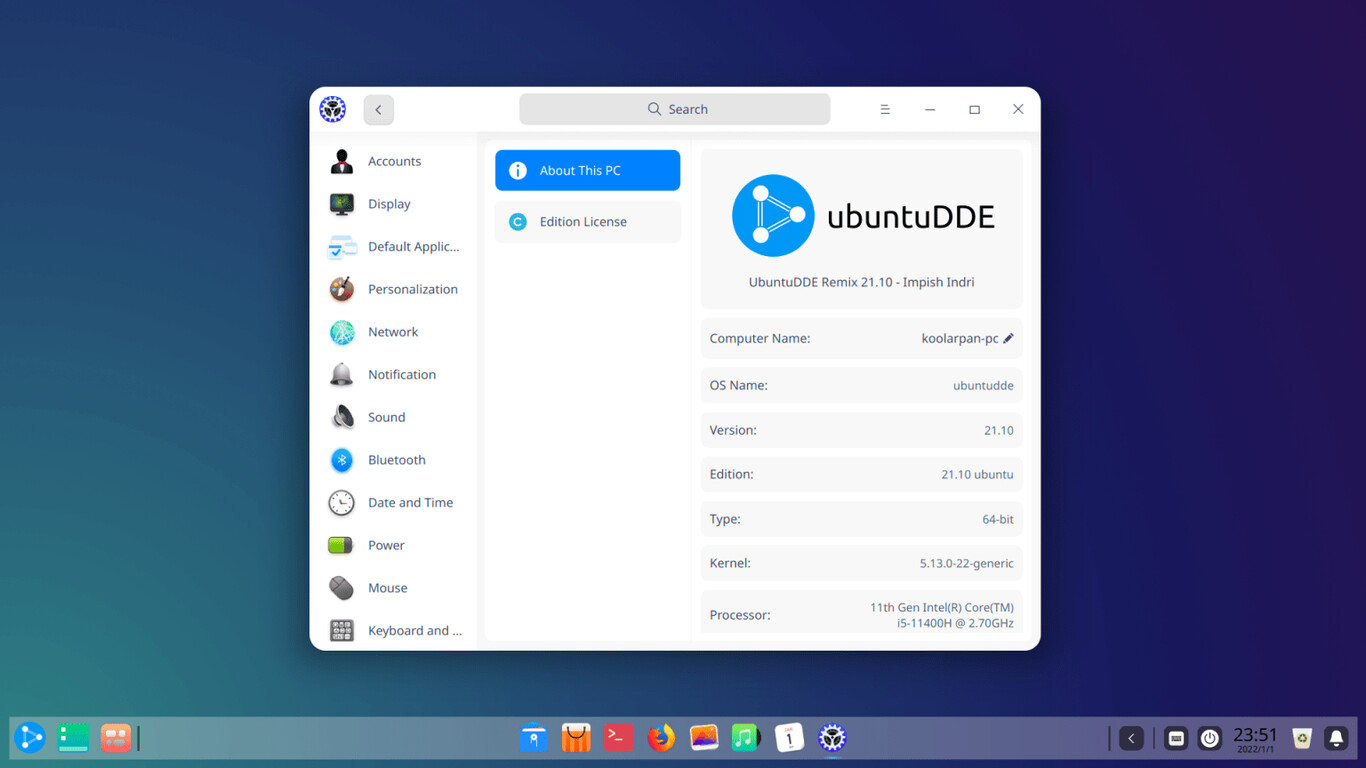Select the Bluetooth settings icon
This screenshot has height=768, width=1366.
click(x=341, y=460)
